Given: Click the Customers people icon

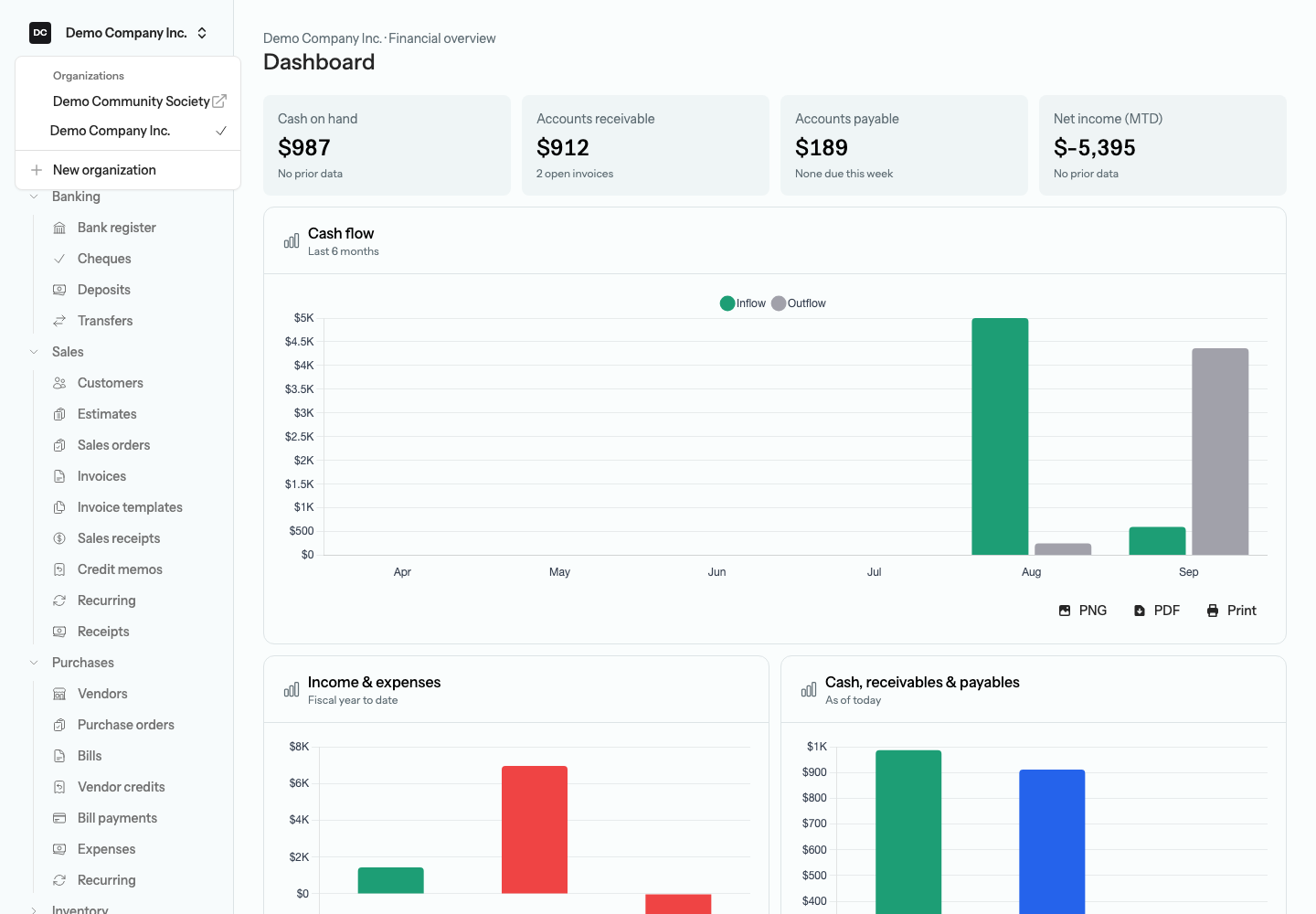Looking at the screenshot, I should [x=59, y=383].
